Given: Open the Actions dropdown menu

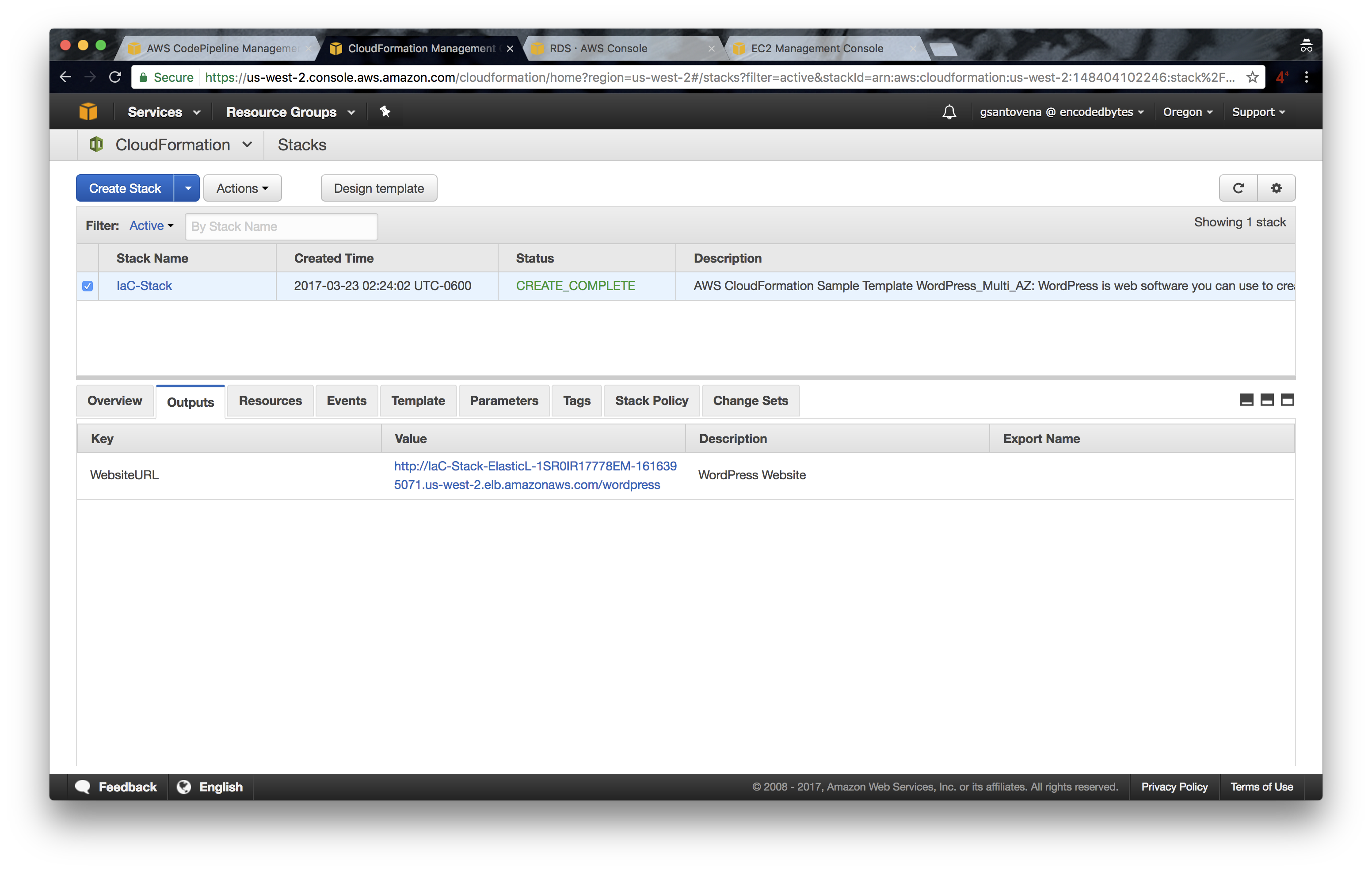Looking at the screenshot, I should click(x=242, y=188).
